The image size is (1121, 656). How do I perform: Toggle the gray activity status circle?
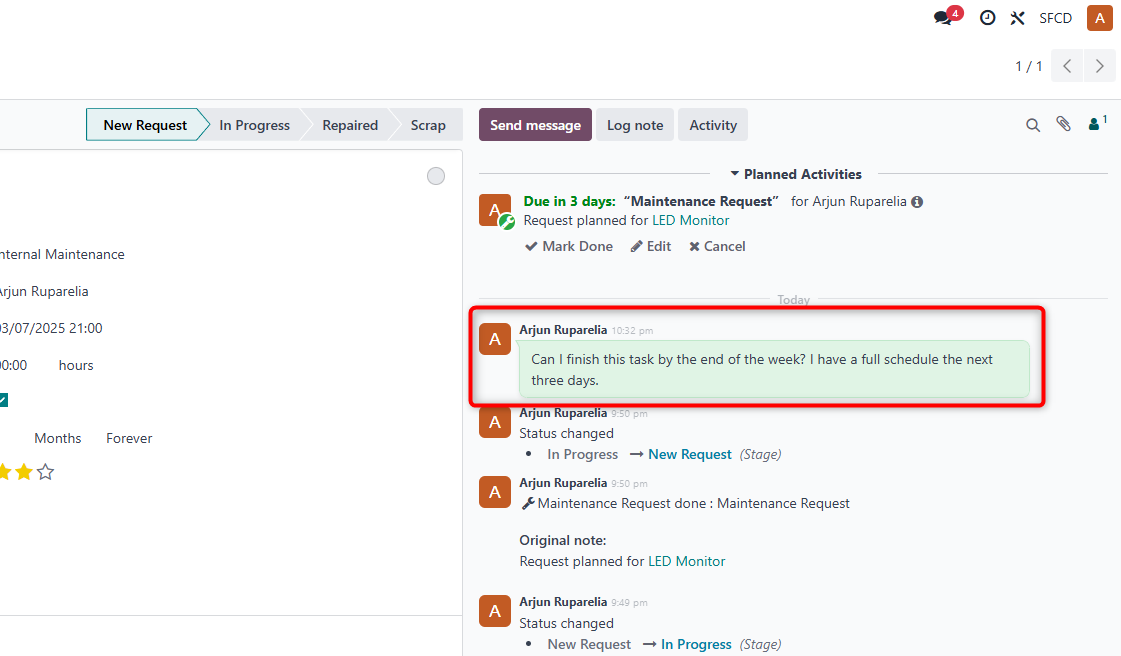435,175
